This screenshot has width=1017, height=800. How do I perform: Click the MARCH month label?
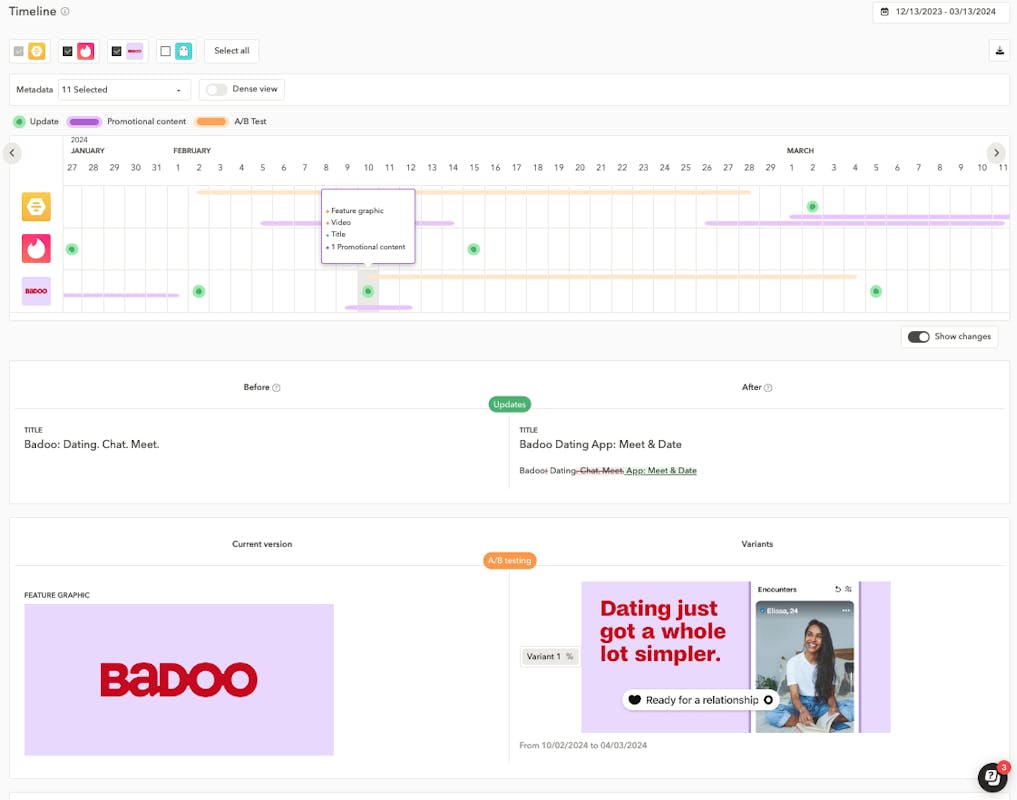tap(800, 151)
